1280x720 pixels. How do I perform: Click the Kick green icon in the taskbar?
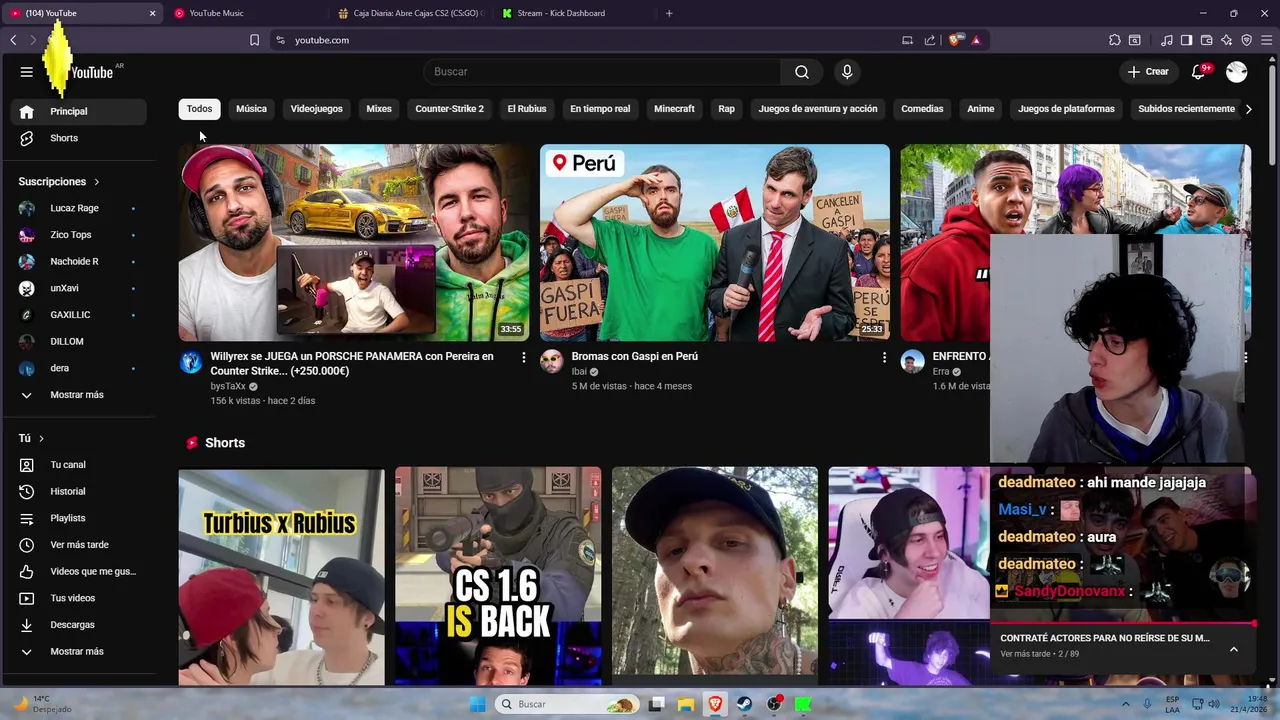coord(803,704)
